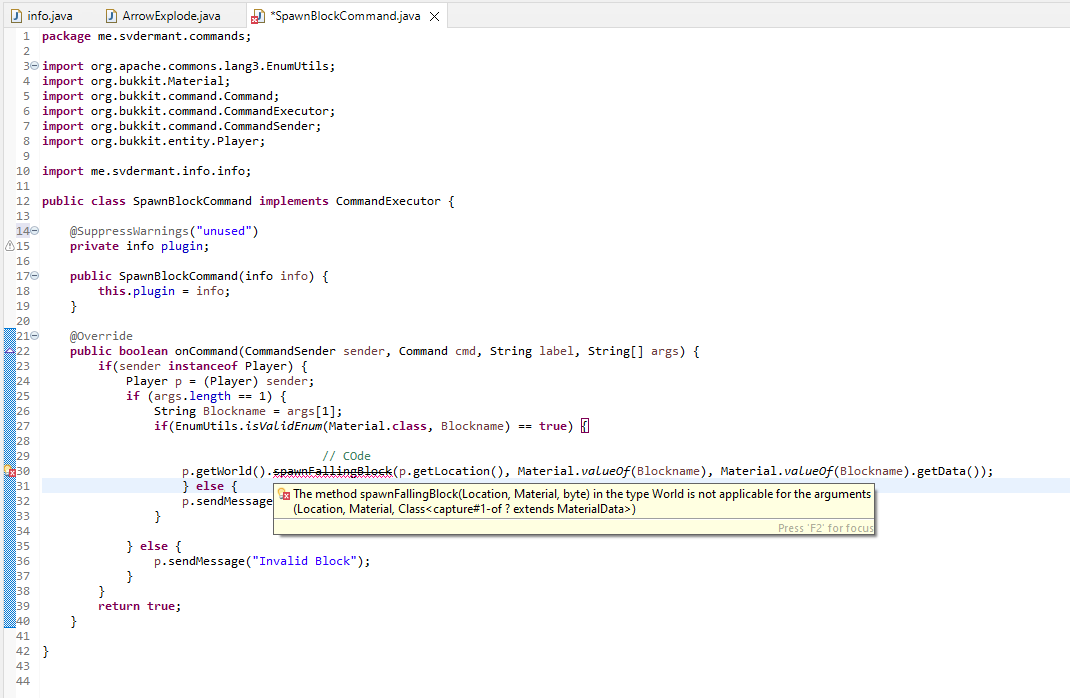Click the '// COde' comment
The height and width of the screenshot is (698, 1070).
[346, 456]
